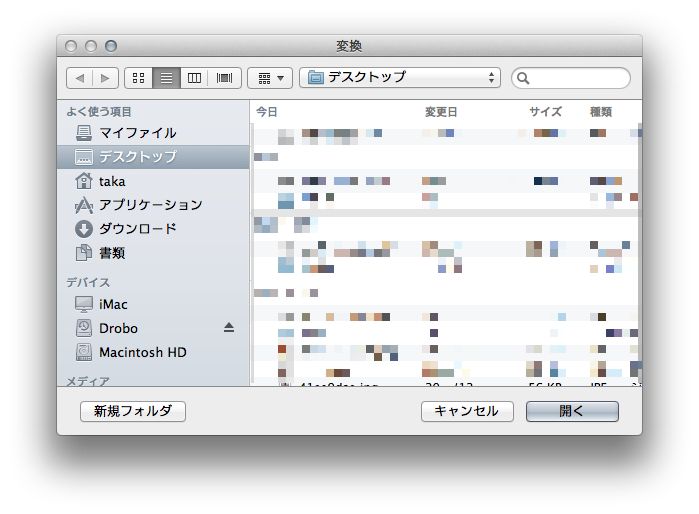Switch to Cover Flow view

pos(225,78)
